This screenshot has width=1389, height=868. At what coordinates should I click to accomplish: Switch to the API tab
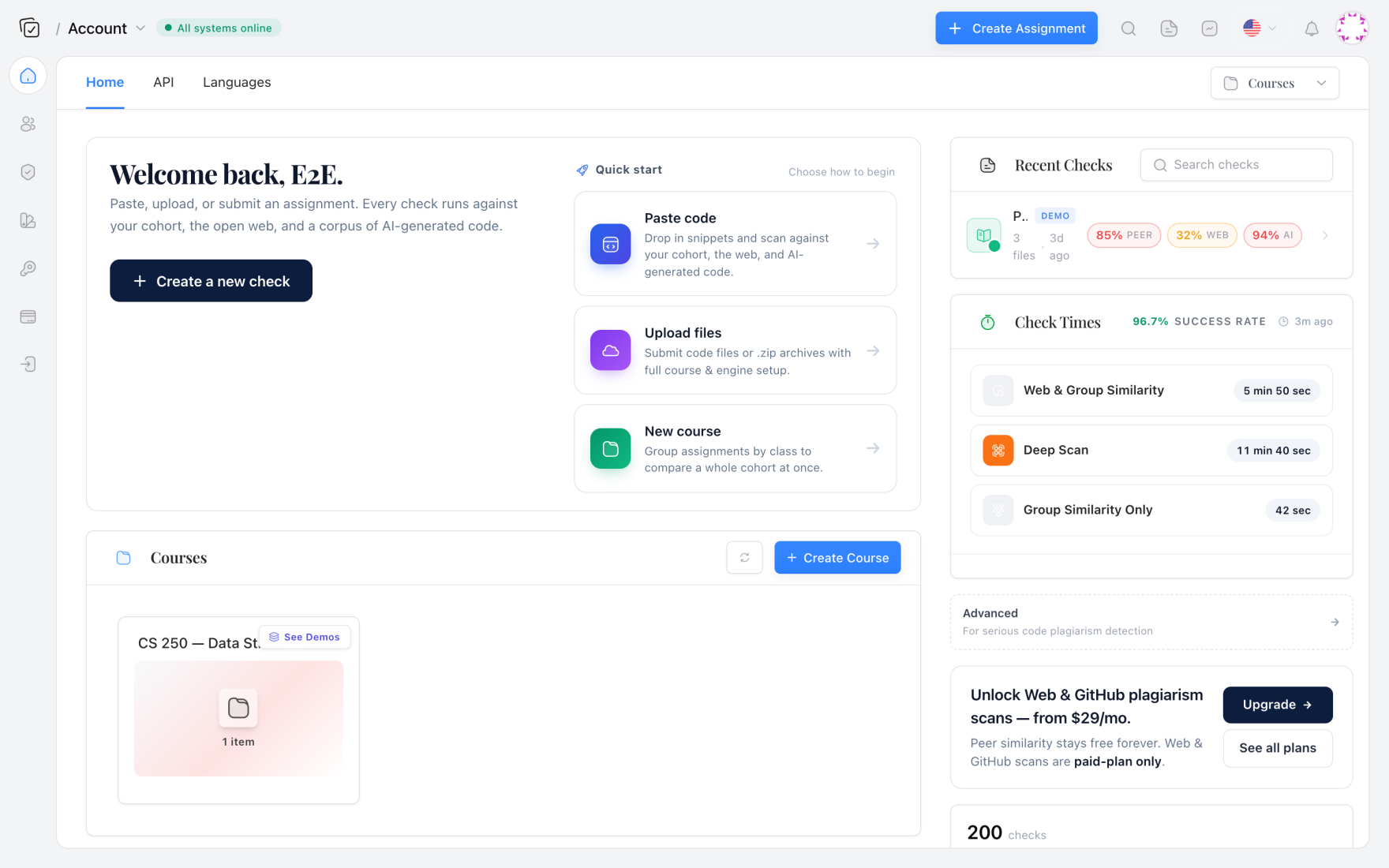(x=163, y=82)
